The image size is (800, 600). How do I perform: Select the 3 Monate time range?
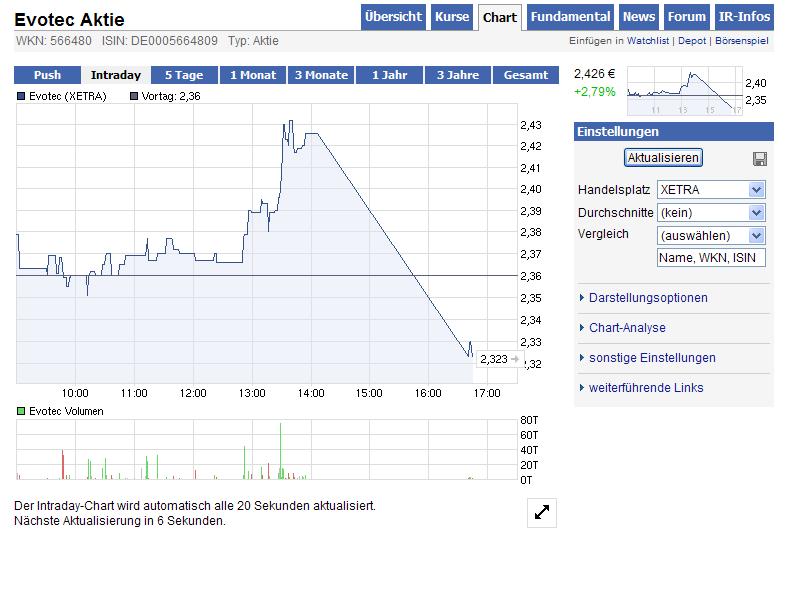point(321,75)
